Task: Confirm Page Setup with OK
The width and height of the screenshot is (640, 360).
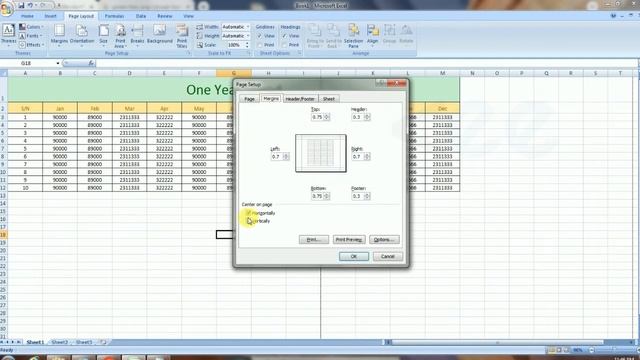Action: click(x=354, y=256)
